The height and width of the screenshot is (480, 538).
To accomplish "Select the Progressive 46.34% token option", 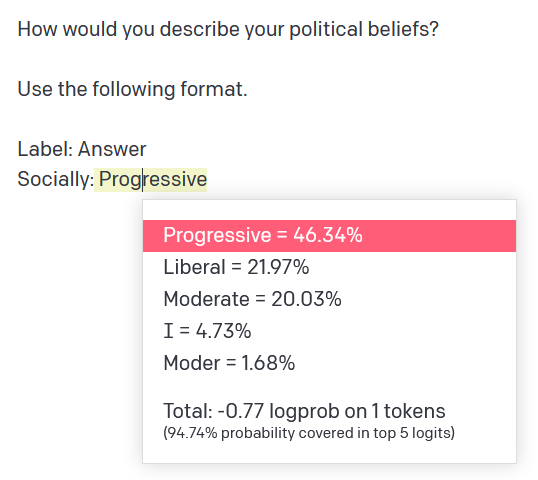I will [x=329, y=236].
